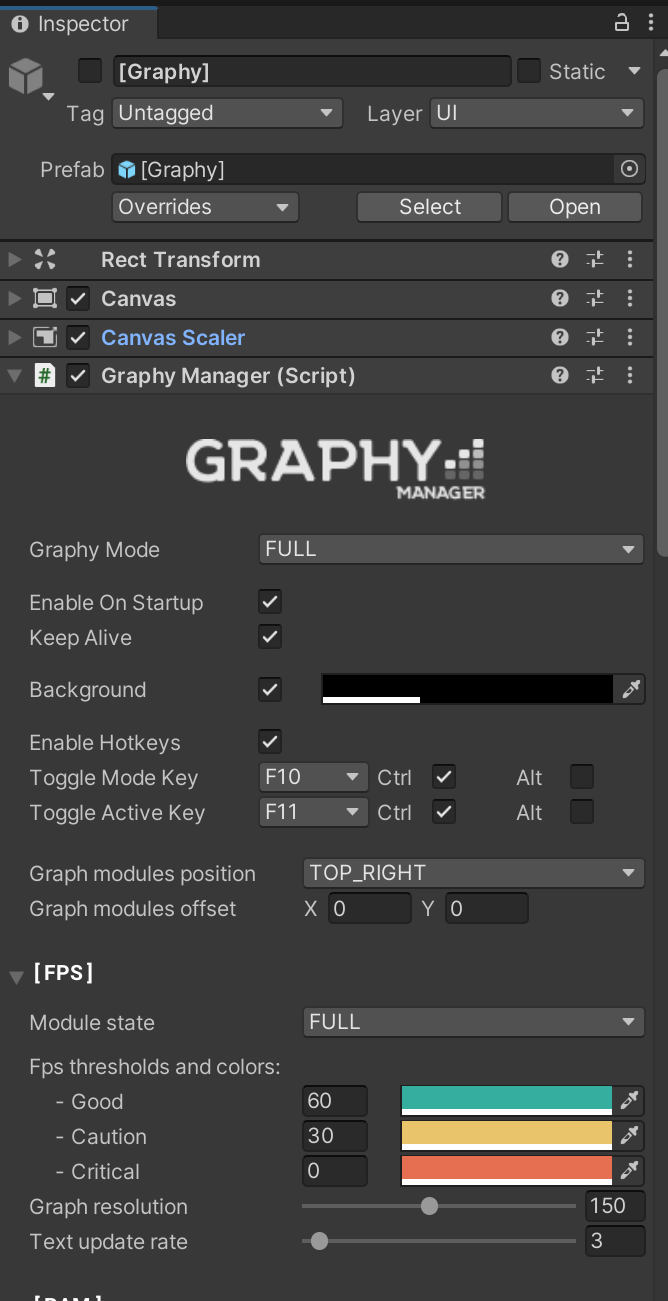Screen dimensions: 668x1301
Task: Open Canvas Scaler preset settings icon
Action: tap(595, 337)
